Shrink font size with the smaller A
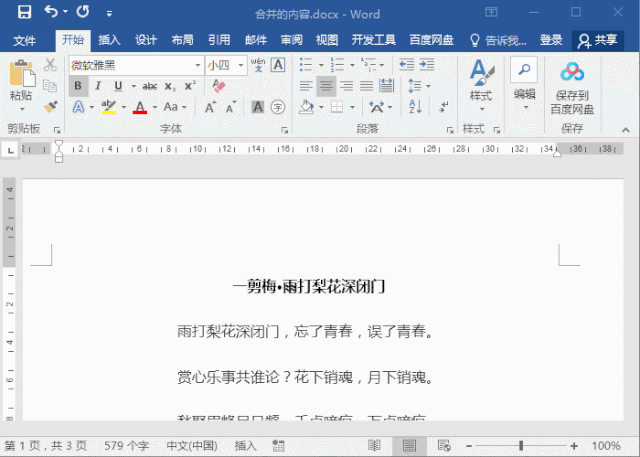The height and width of the screenshot is (457, 640). (231, 107)
